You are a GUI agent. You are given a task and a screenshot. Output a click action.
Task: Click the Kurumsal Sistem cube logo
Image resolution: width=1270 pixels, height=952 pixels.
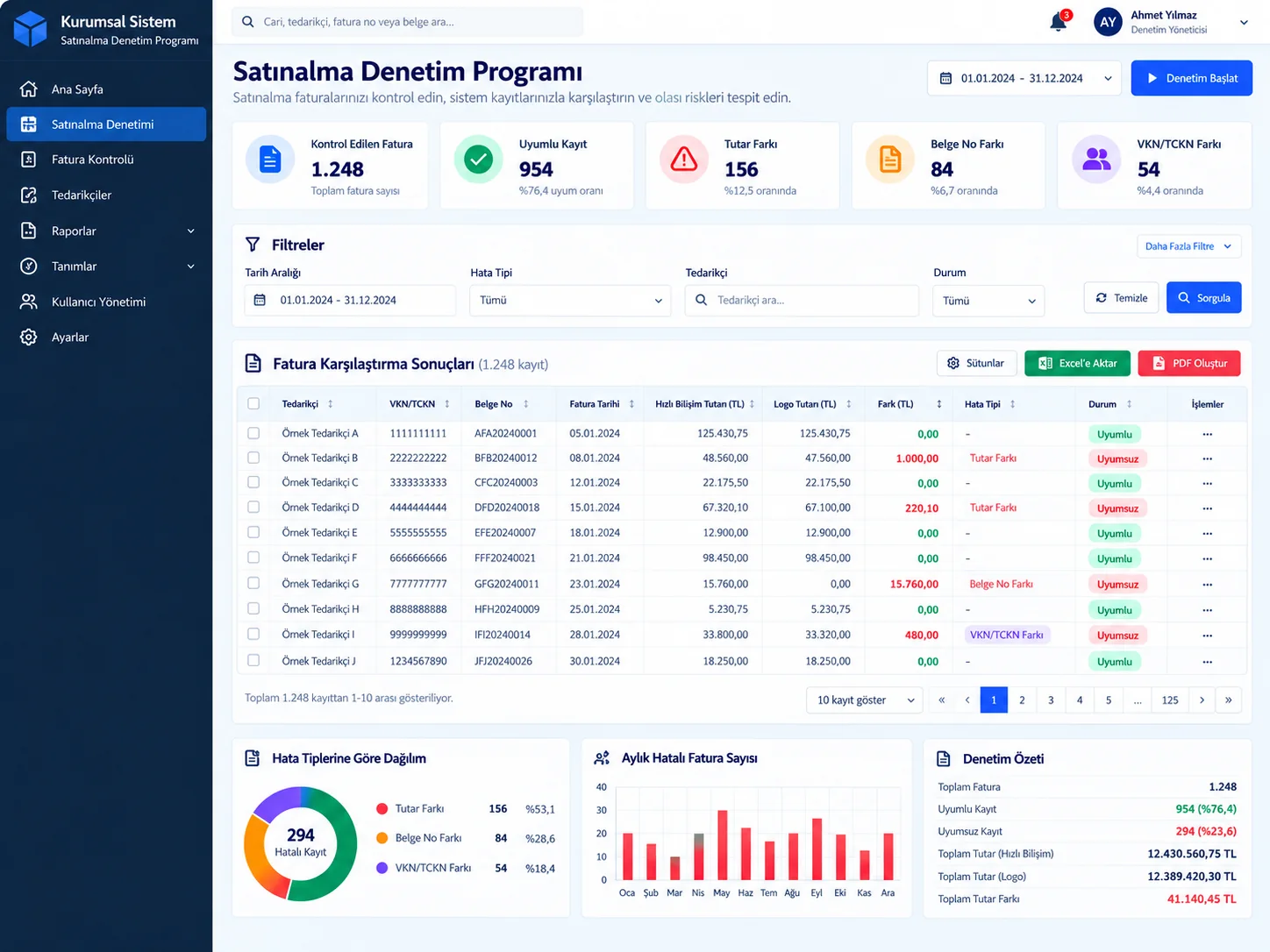pyautogui.click(x=31, y=29)
